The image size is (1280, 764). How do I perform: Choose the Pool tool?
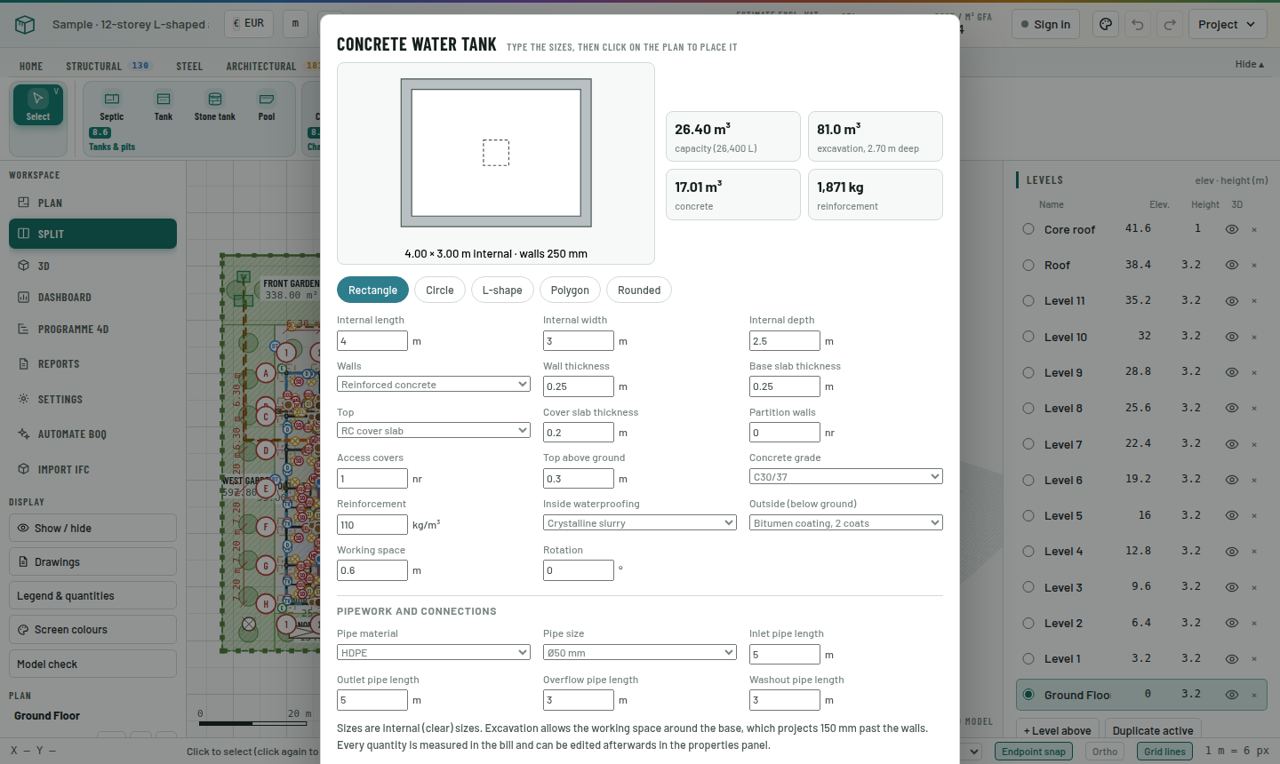(x=266, y=105)
